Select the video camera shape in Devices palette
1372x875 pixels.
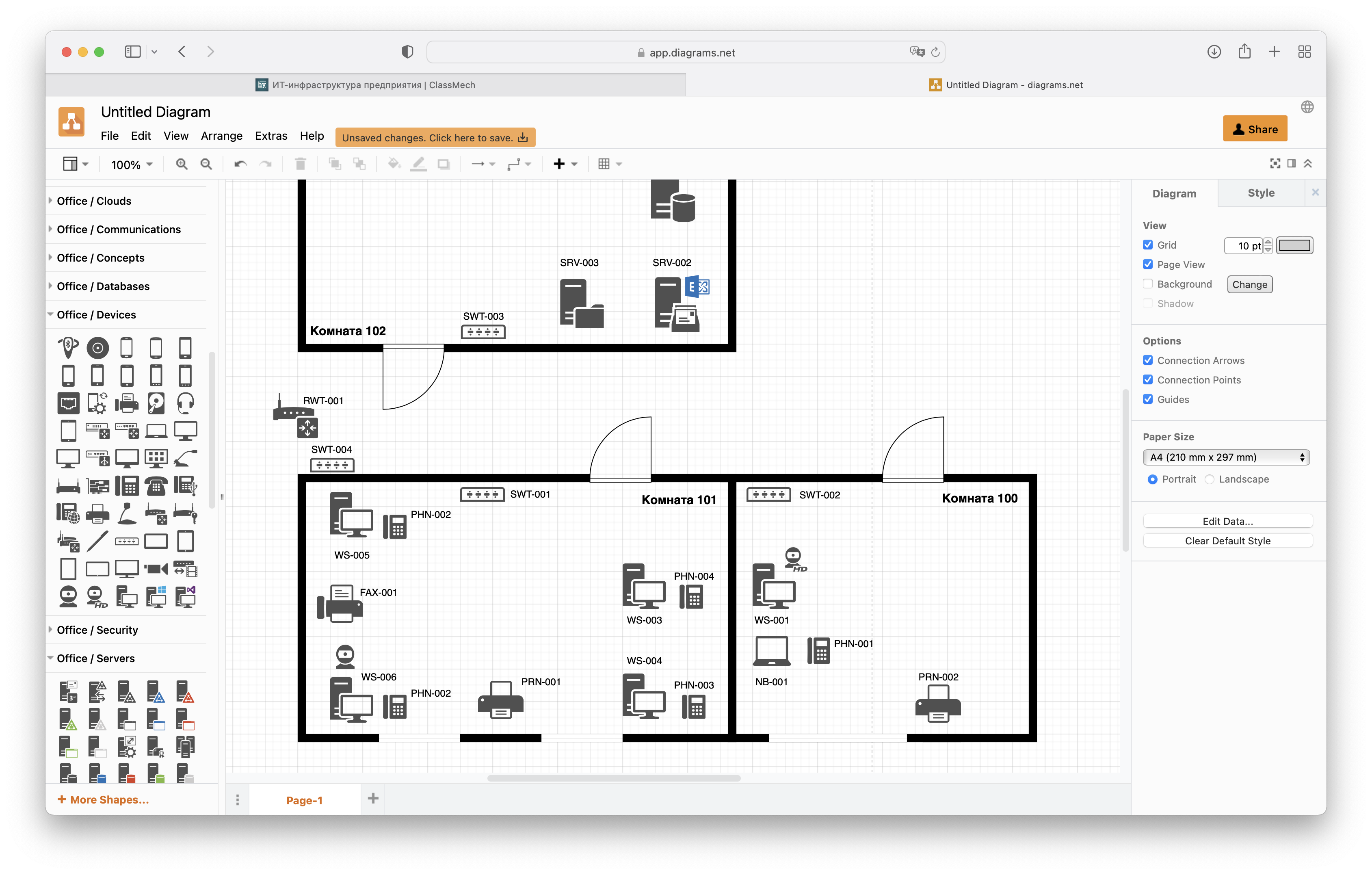[156, 569]
